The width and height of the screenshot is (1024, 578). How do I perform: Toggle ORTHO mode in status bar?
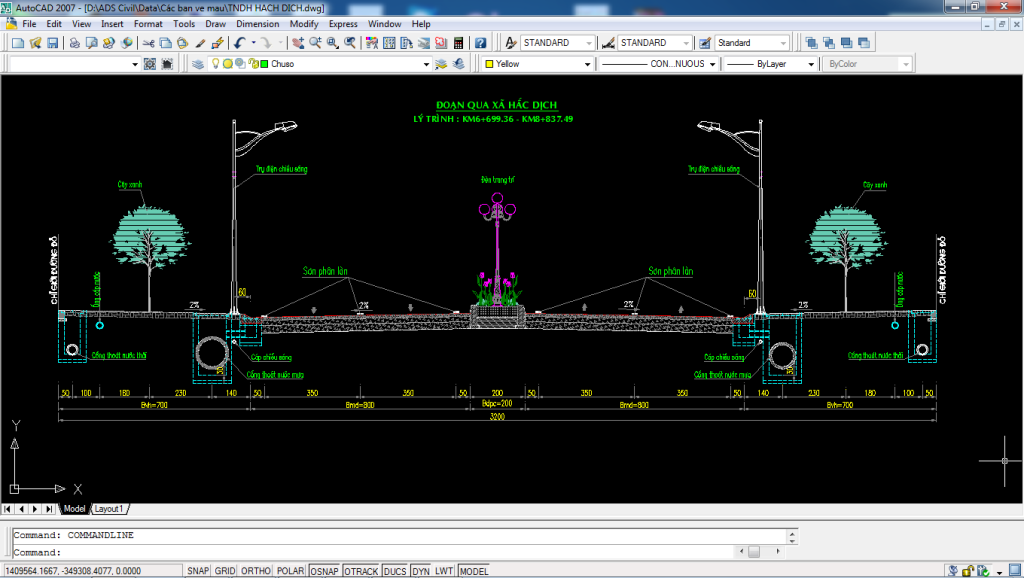[257, 571]
